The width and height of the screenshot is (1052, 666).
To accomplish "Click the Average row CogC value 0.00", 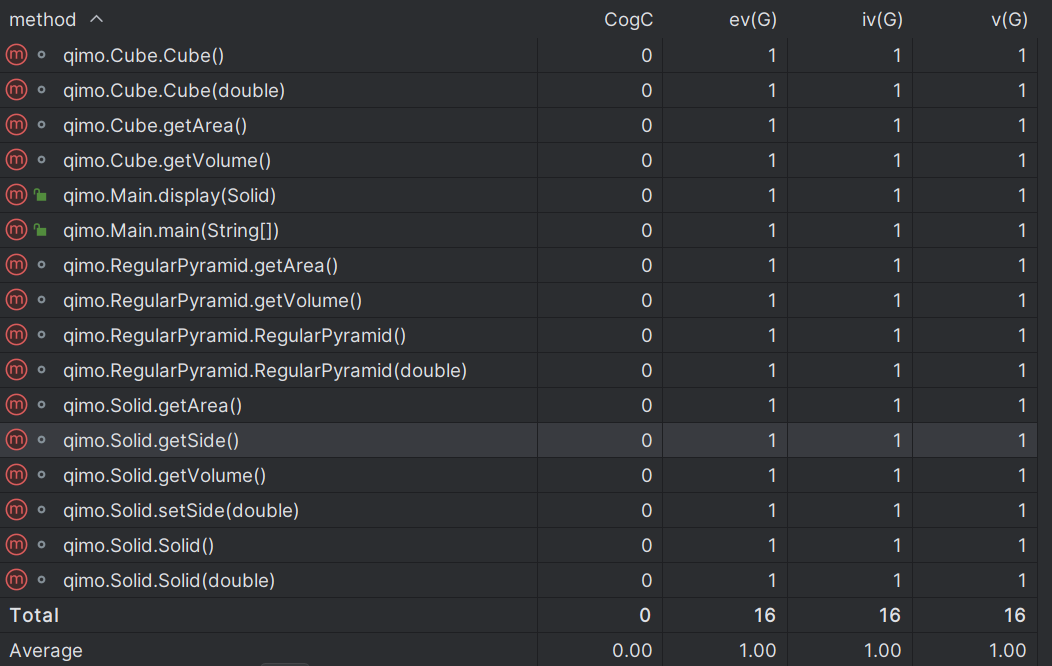I will (x=632, y=650).
